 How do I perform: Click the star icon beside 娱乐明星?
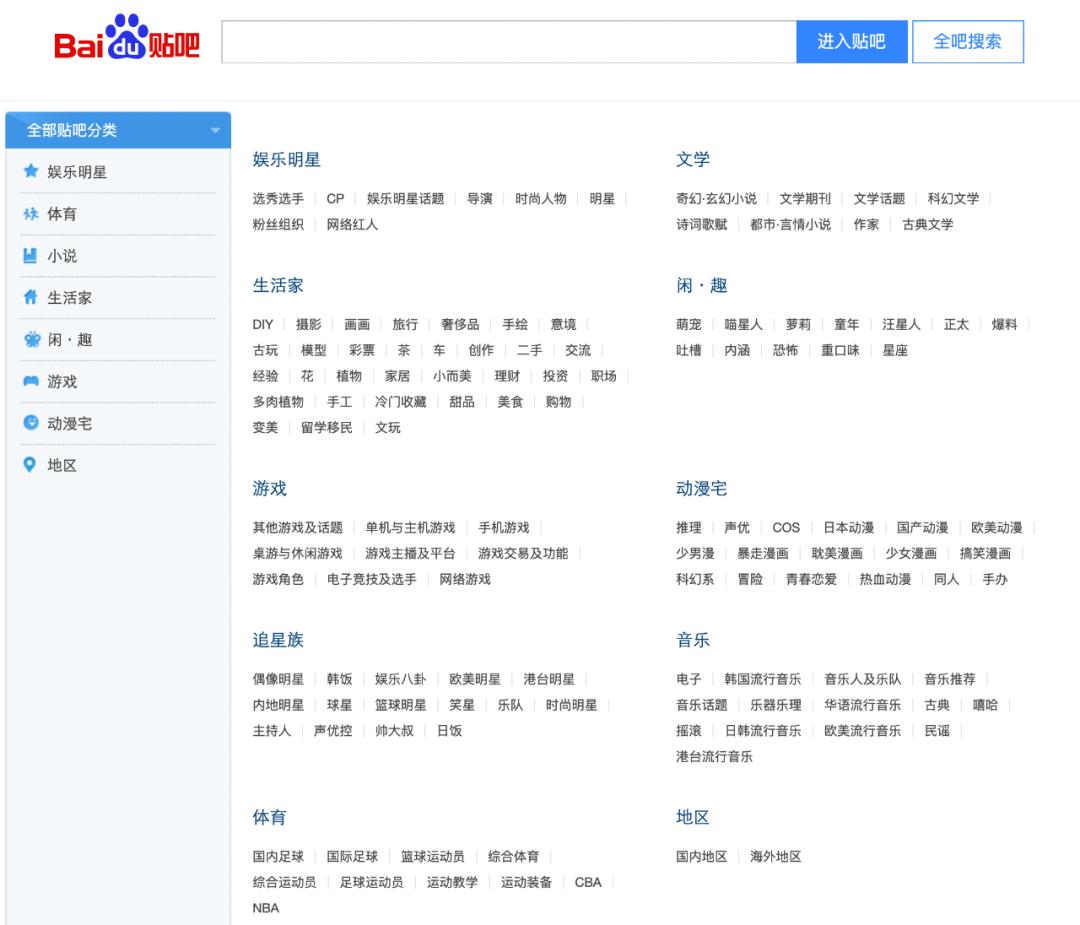pyautogui.click(x=30, y=171)
